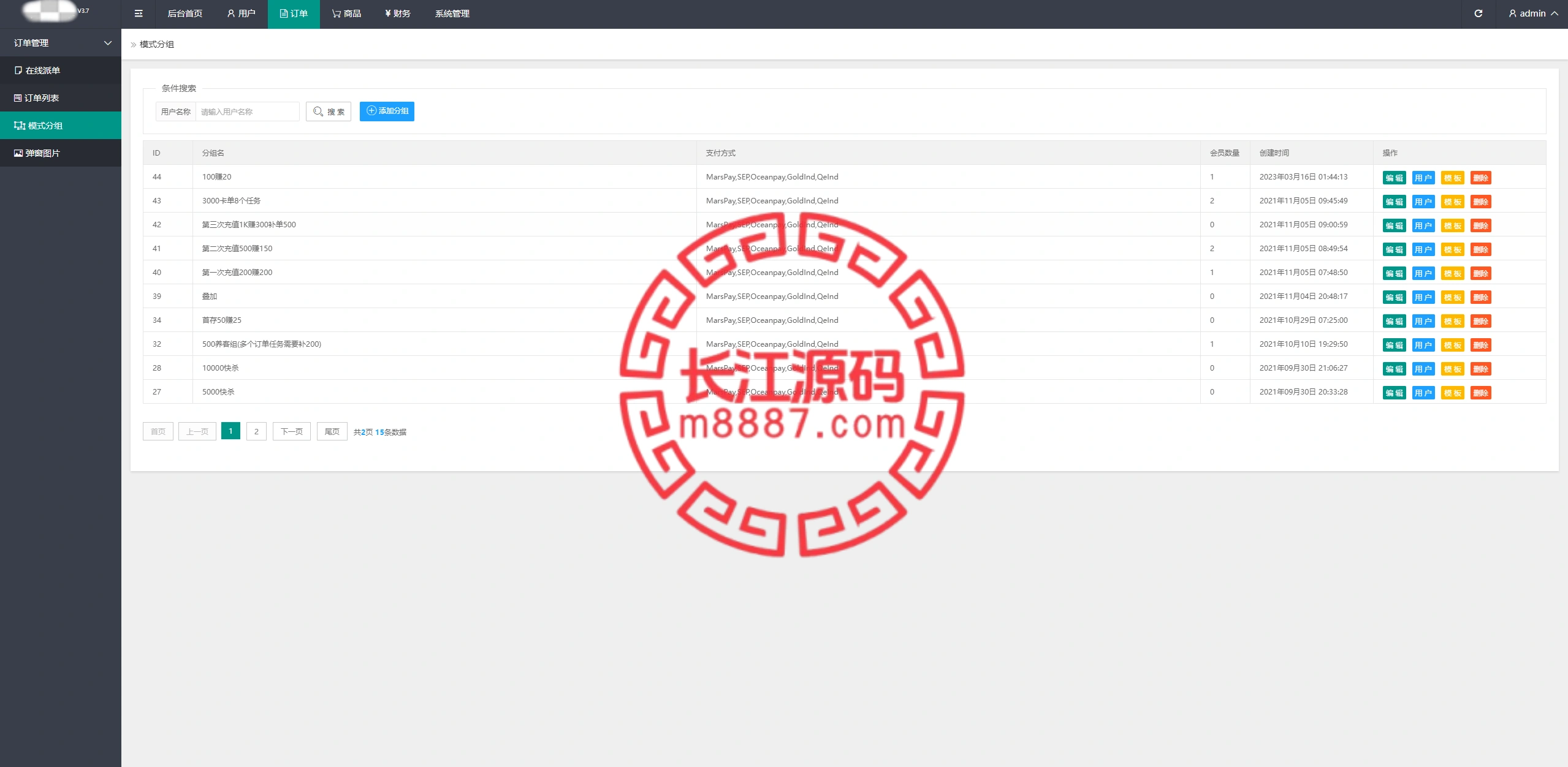1568x767 pixels.
Task: Click 上一页 previous page button
Action: click(x=197, y=431)
